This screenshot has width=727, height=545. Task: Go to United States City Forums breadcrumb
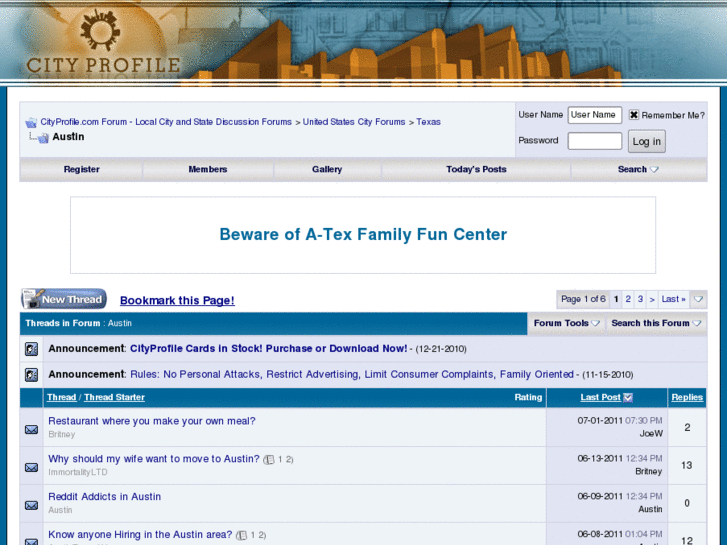pyautogui.click(x=354, y=122)
